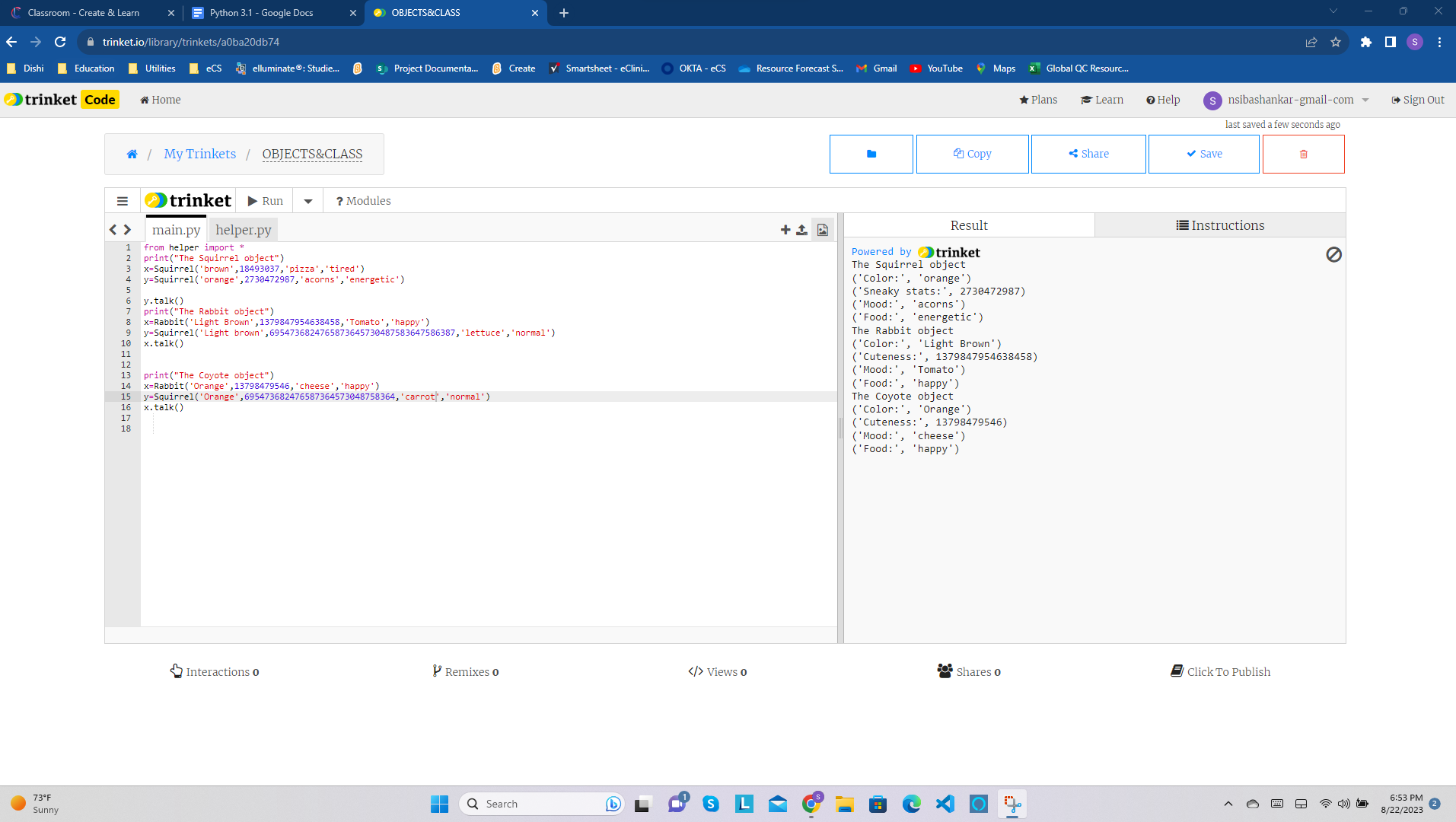The image size is (1456, 822).
Task: Open the Result tab
Action: point(969,225)
